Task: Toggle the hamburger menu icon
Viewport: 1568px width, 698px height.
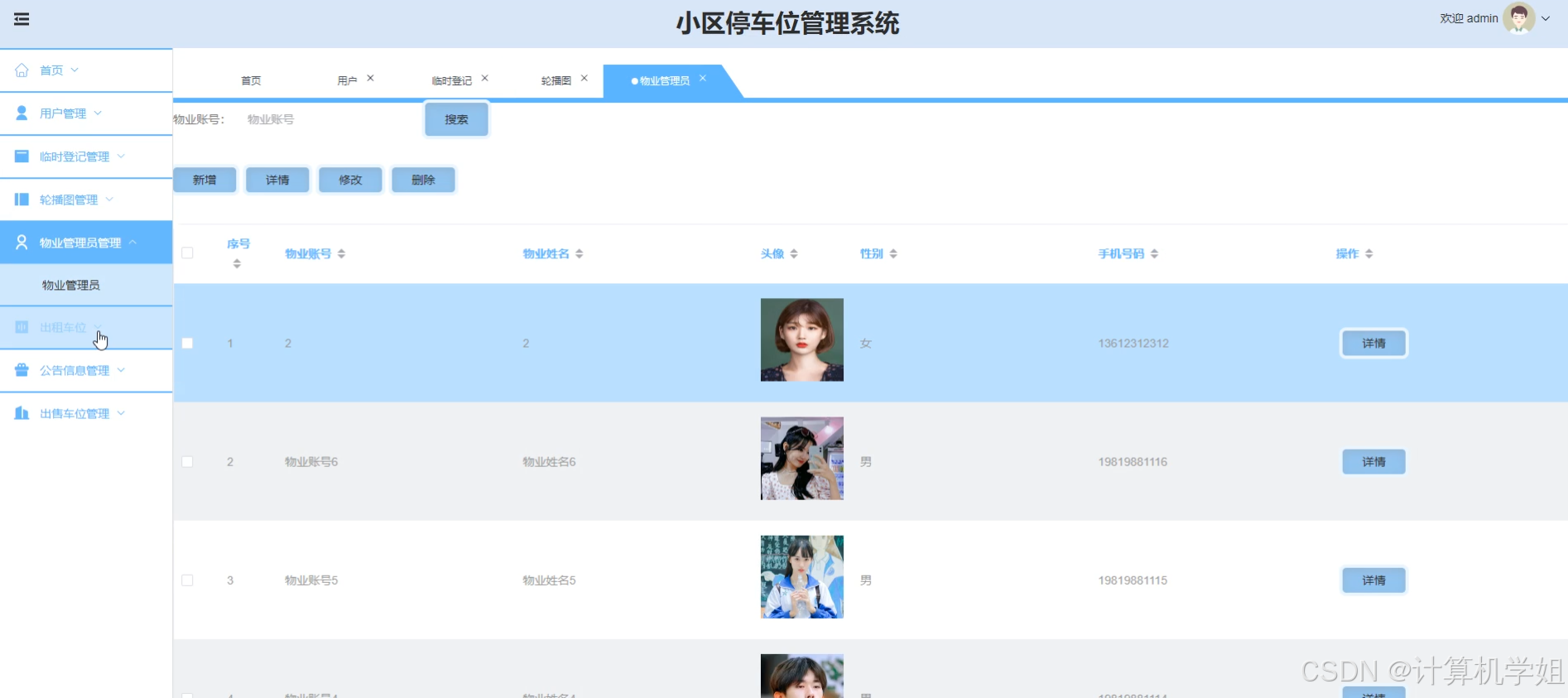Action: (x=22, y=19)
